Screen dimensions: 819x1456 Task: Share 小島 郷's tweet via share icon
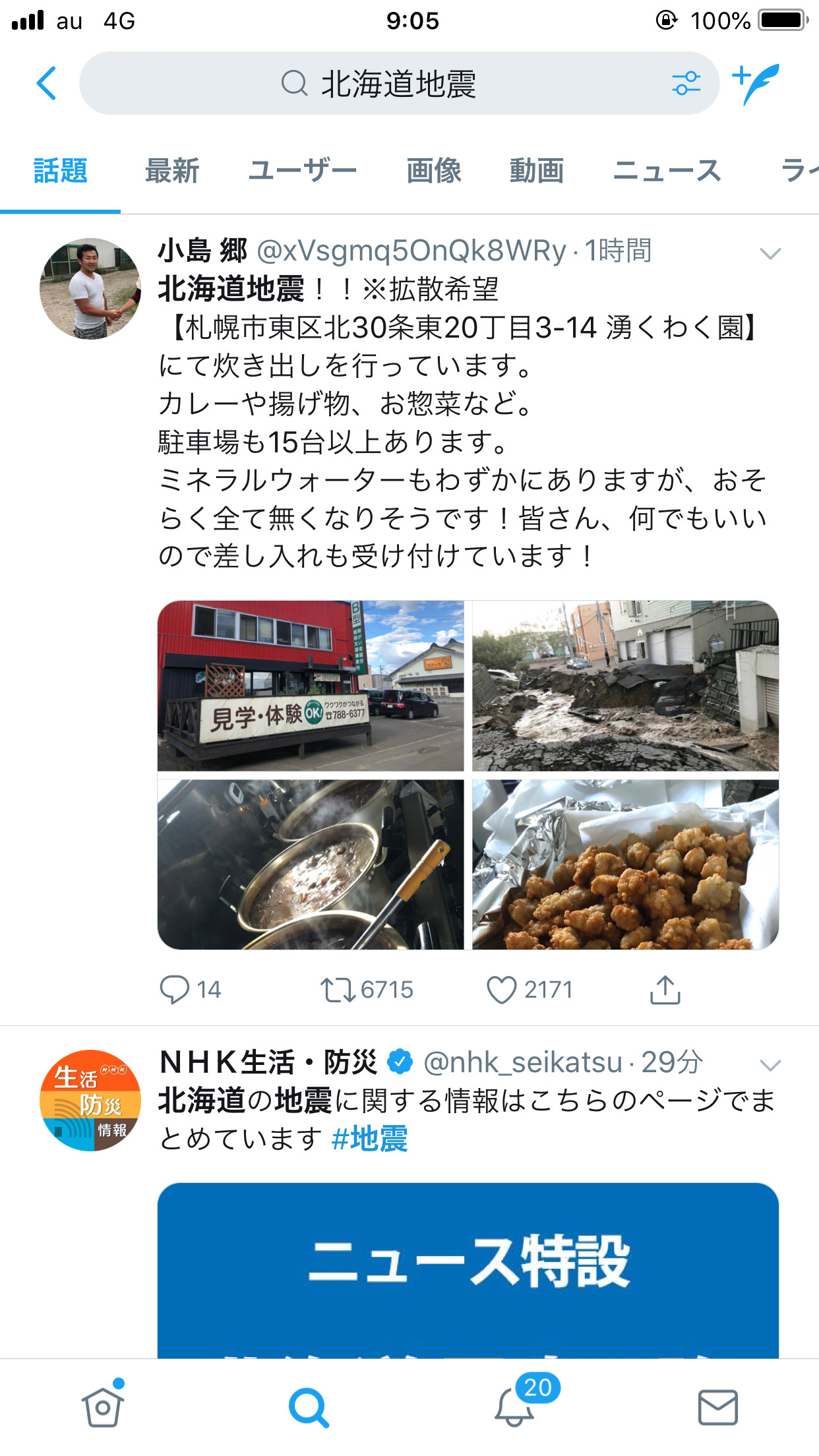click(665, 989)
